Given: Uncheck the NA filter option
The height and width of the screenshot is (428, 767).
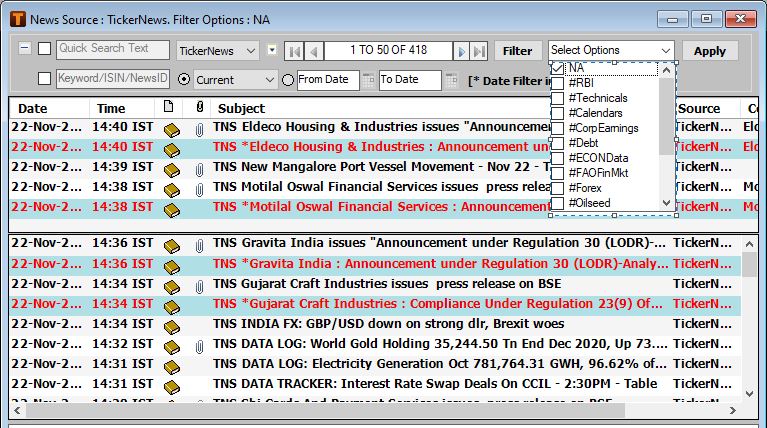Looking at the screenshot, I should [x=557, y=68].
